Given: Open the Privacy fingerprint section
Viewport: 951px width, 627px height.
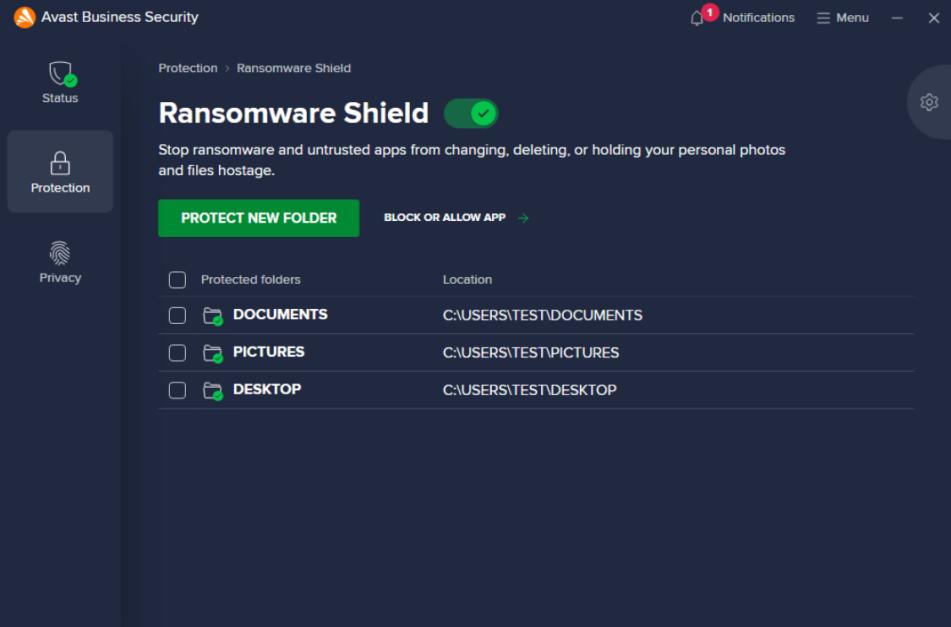Looking at the screenshot, I should pos(60,262).
